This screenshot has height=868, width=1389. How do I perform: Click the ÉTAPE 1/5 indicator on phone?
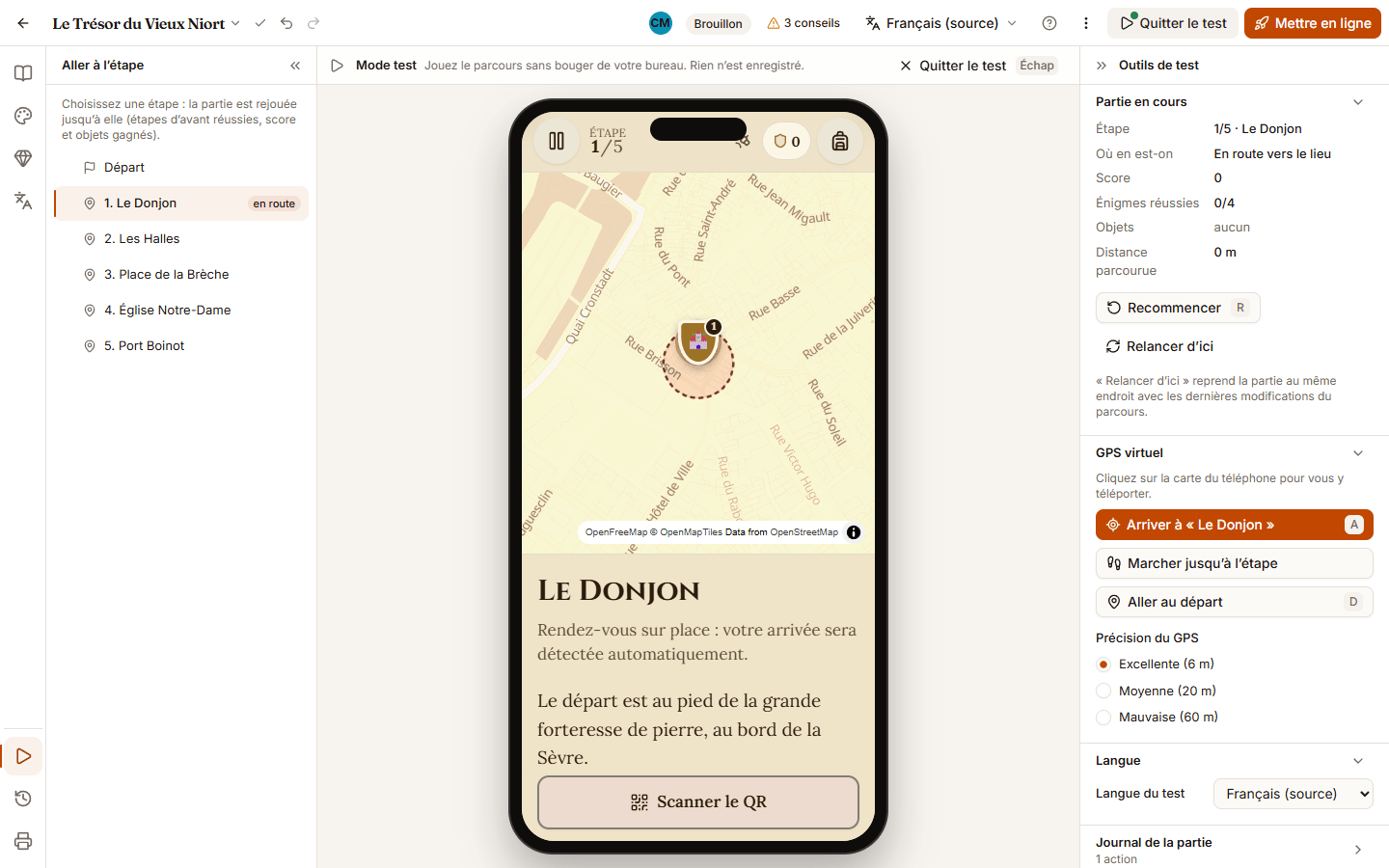pyautogui.click(x=608, y=141)
